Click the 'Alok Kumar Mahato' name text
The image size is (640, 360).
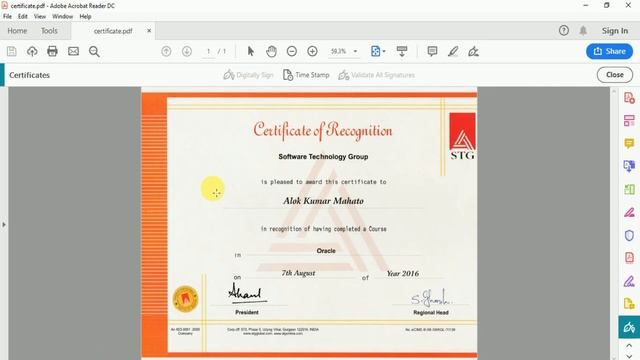pos(323,201)
